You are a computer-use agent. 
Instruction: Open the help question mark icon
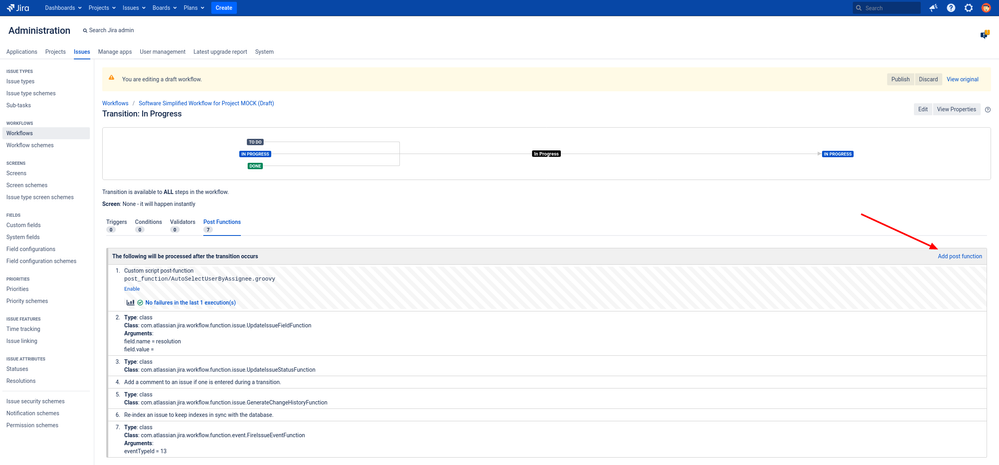(x=951, y=8)
